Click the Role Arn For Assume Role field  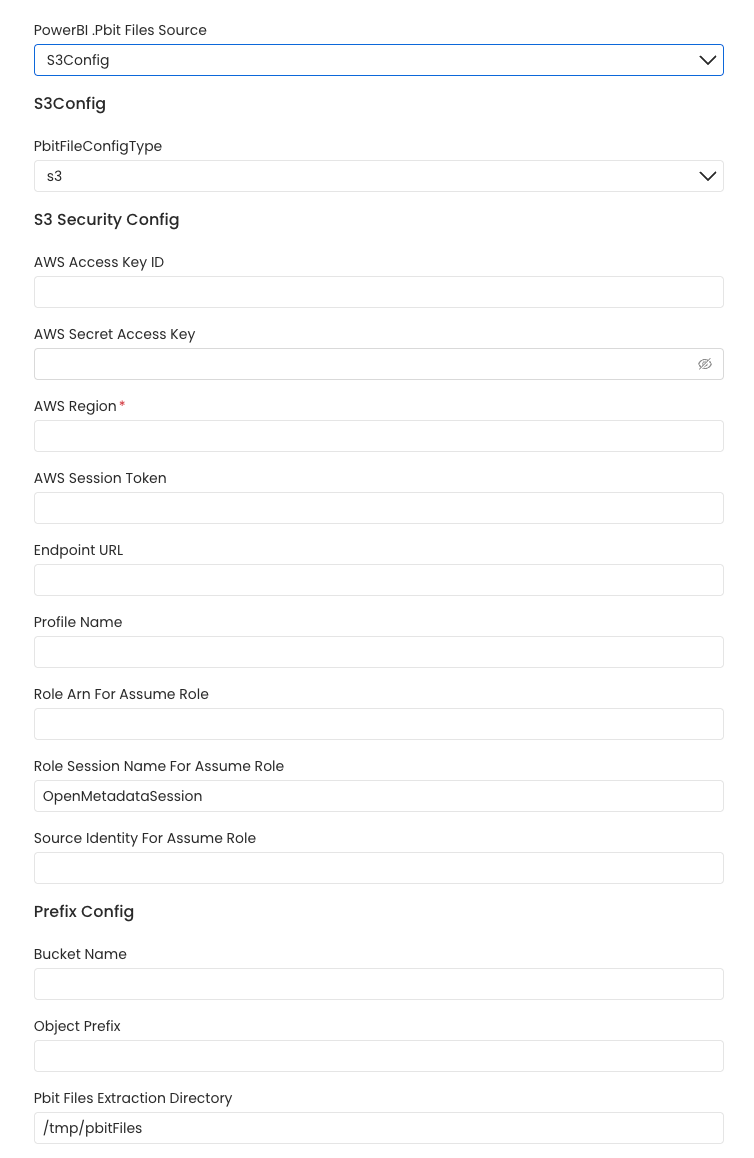tap(378, 723)
